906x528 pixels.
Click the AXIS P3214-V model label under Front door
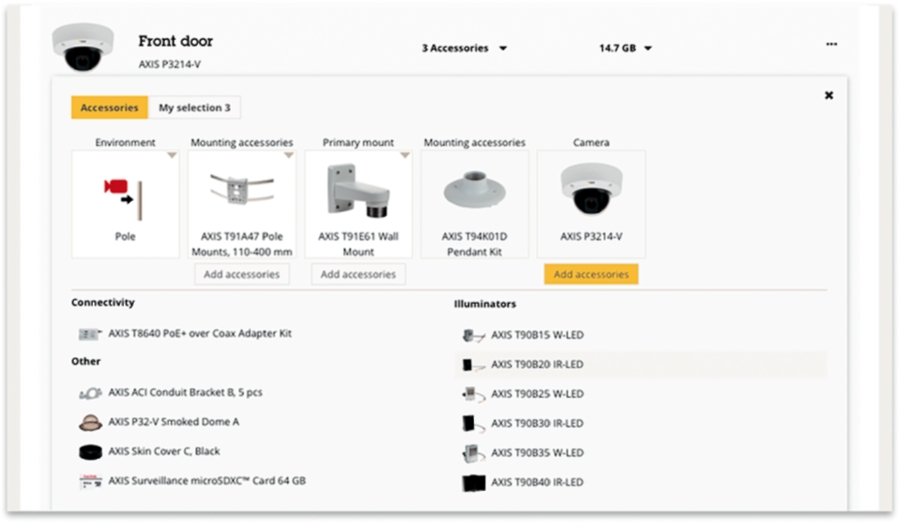[x=169, y=64]
